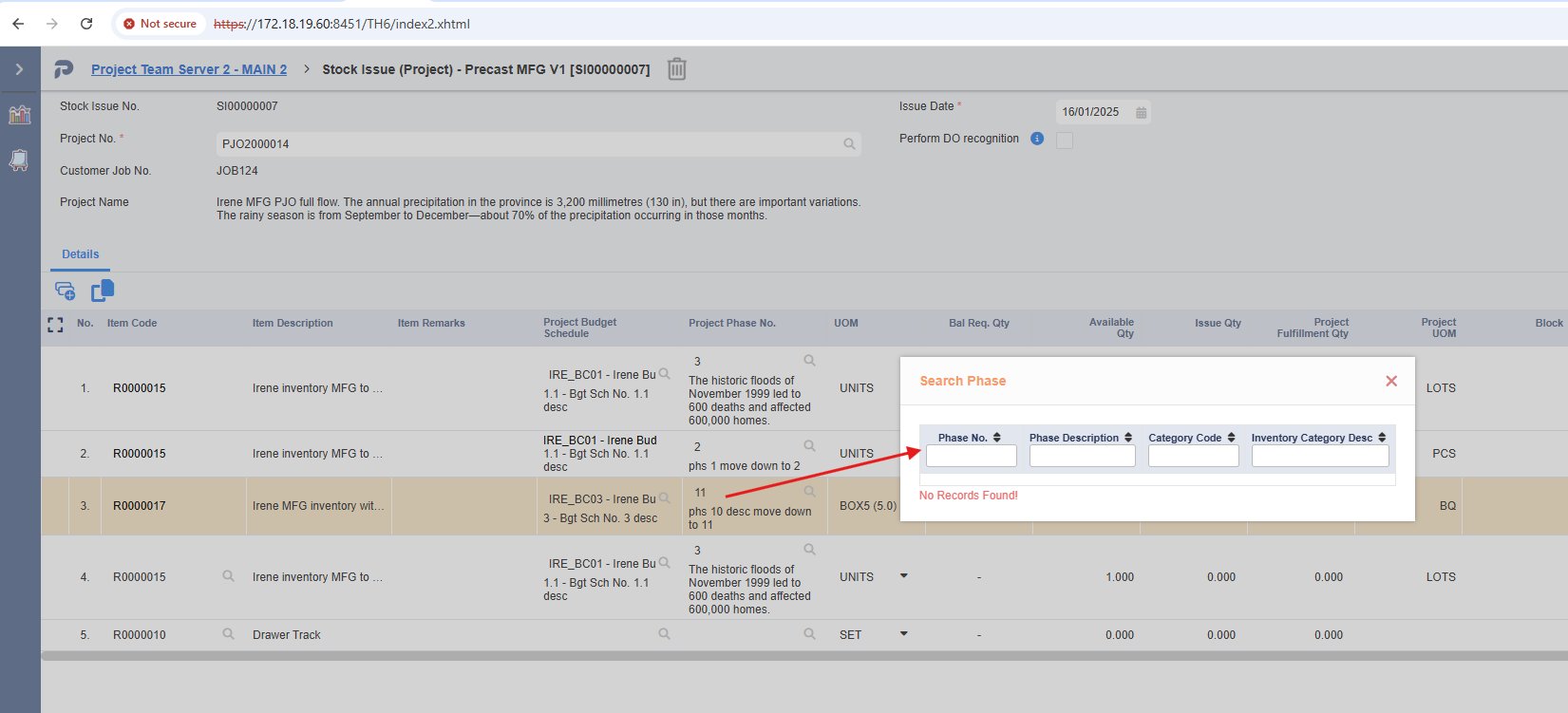The width and height of the screenshot is (1568, 713).
Task: Click the BQ project UOM cell
Action: tap(1447, 506)
